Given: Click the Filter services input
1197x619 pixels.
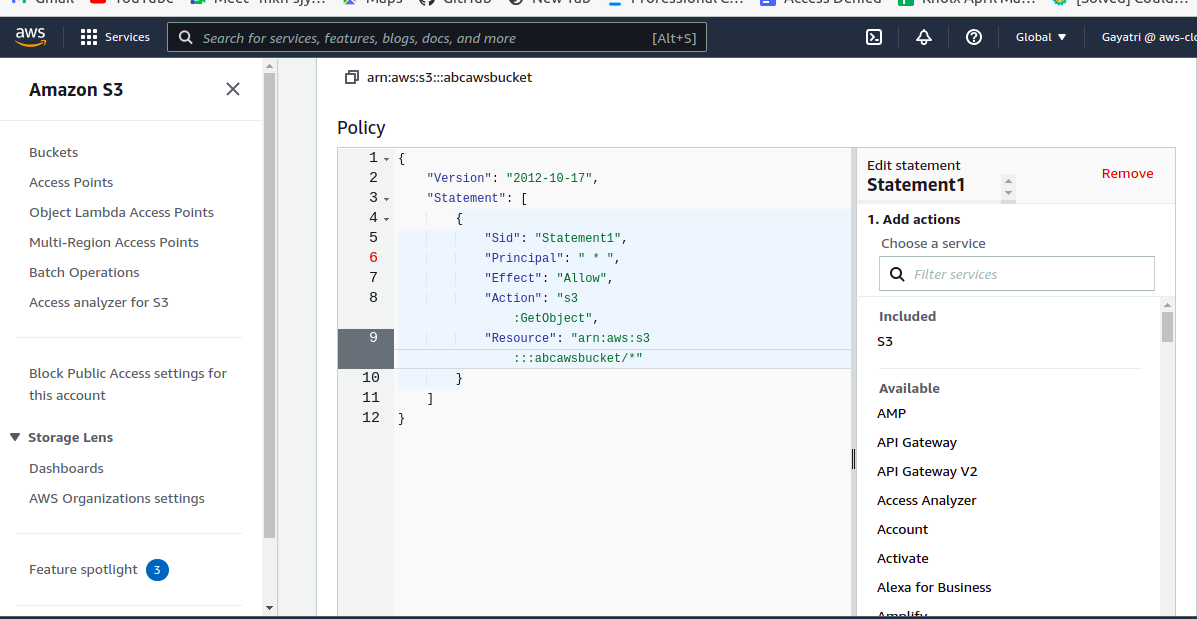Looking at the screenshot, I should 1016,273.
